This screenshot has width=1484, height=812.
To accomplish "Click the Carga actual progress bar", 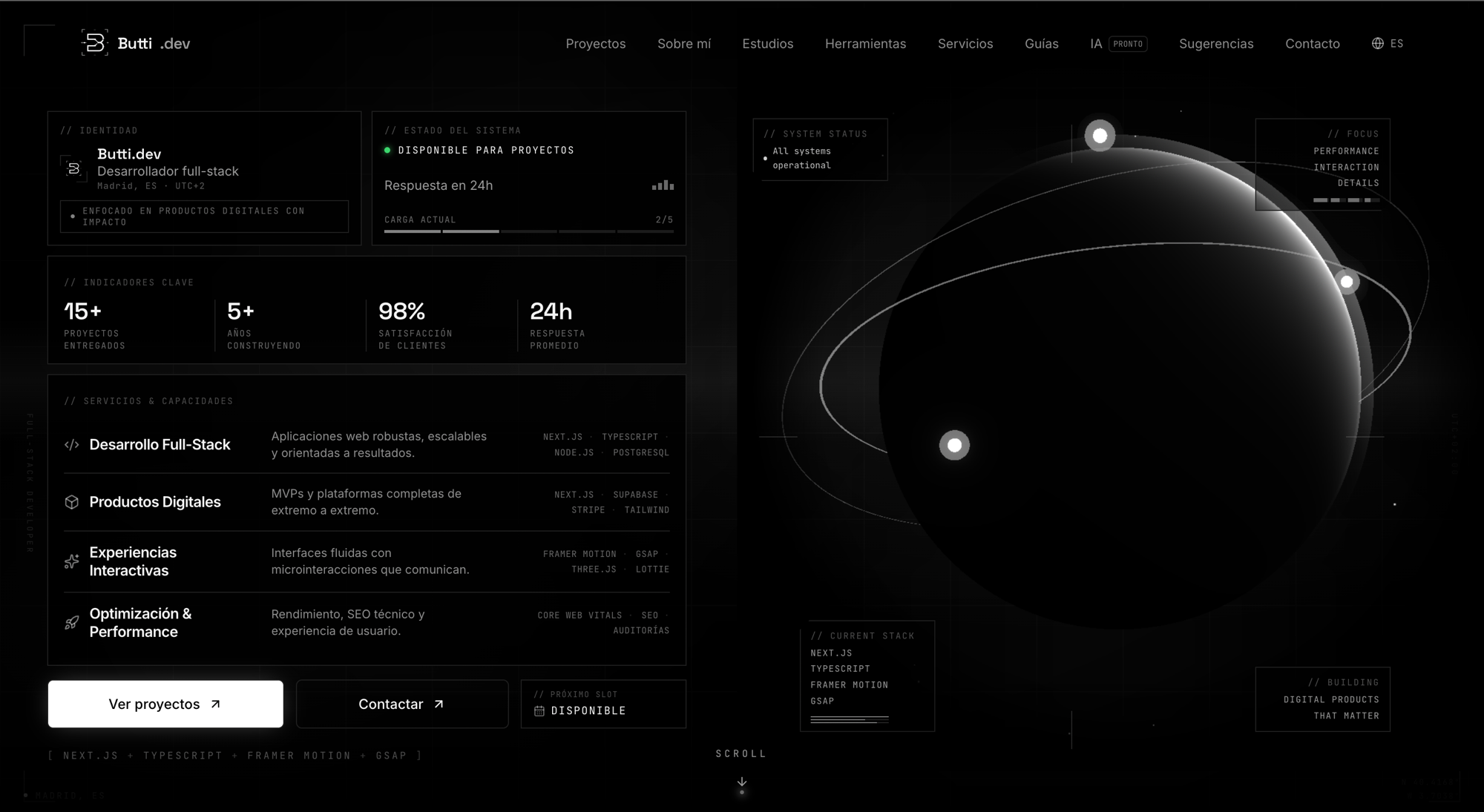I will (529, 231).
